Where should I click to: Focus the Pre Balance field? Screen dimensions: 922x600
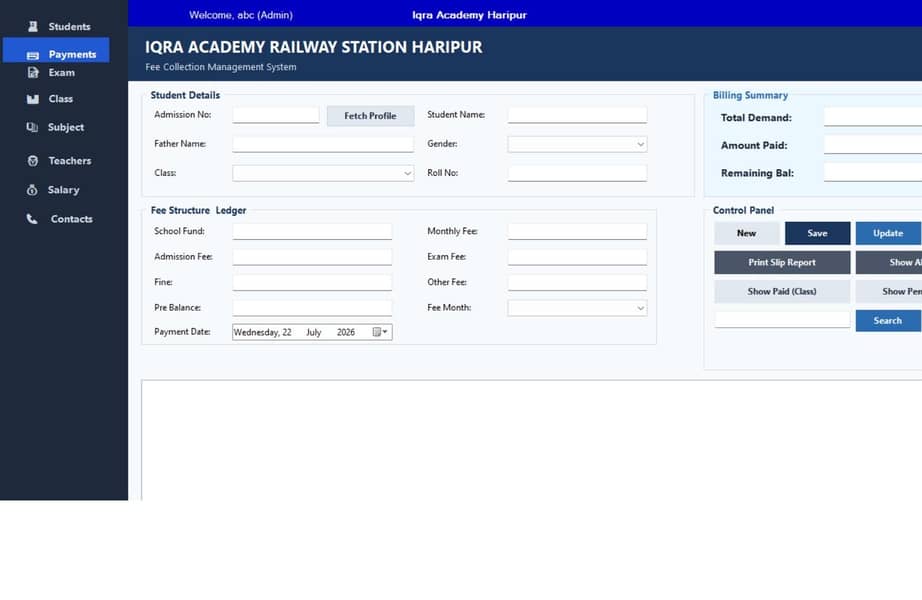pyautogui.click(x=312, y=308)
